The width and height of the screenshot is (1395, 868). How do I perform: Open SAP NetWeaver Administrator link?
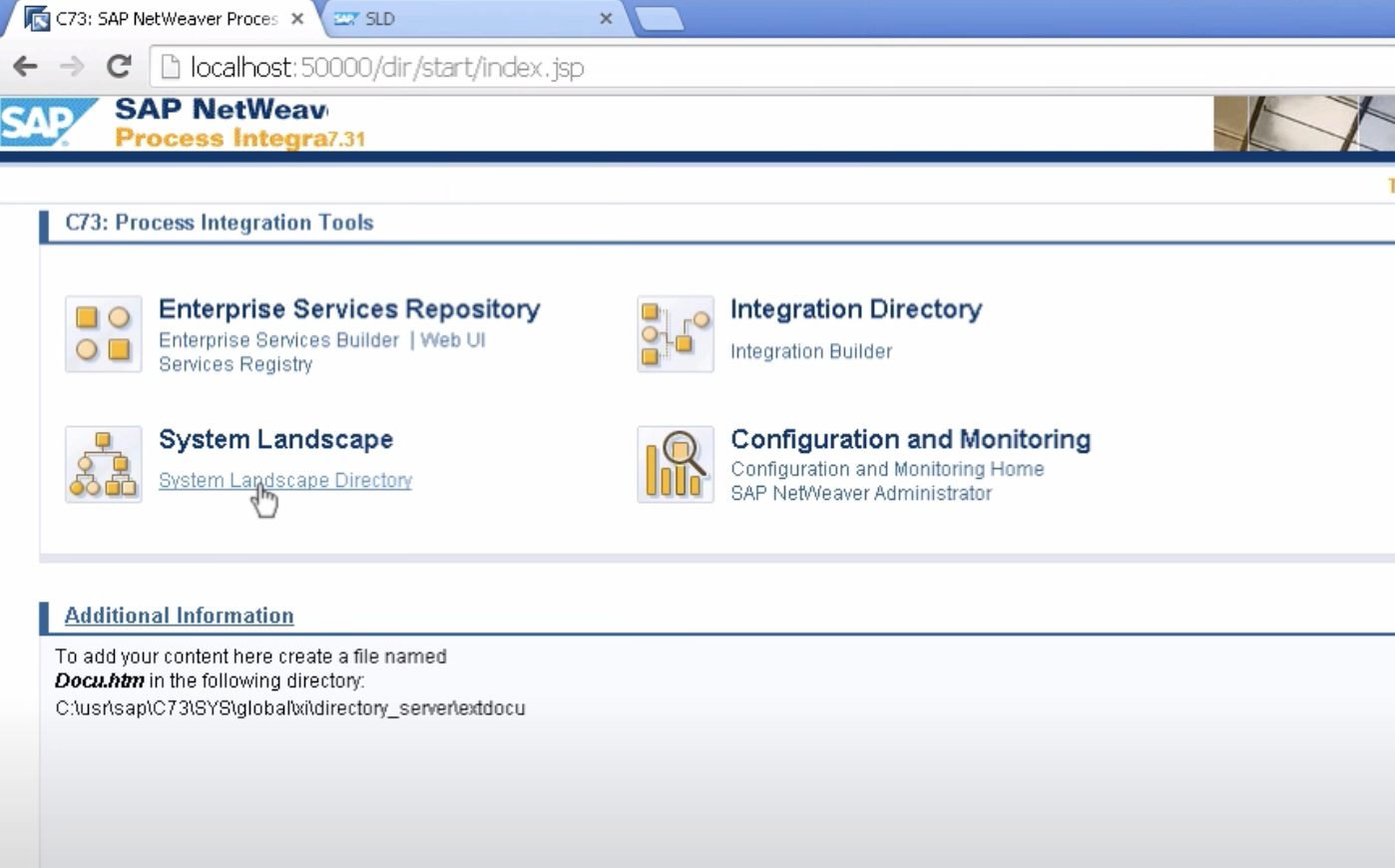[861, 493]
